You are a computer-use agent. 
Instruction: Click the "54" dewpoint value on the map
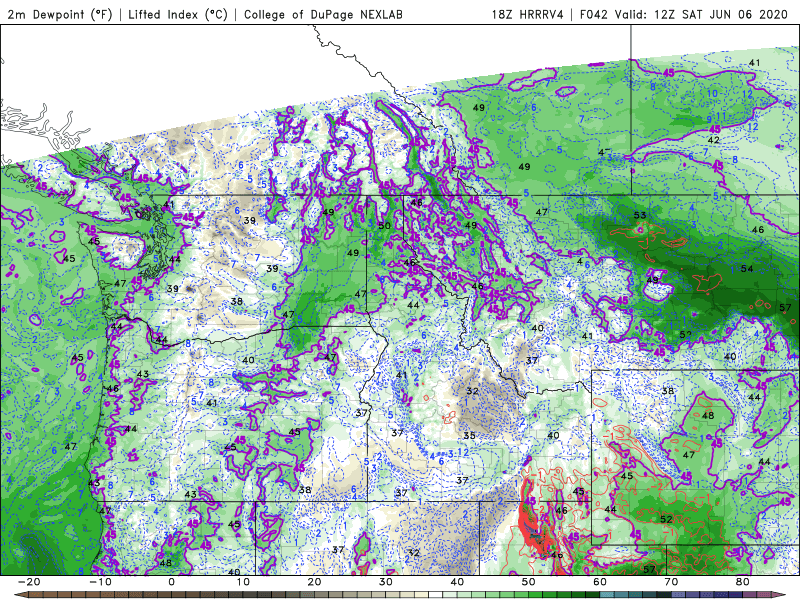tap(747, 268)
